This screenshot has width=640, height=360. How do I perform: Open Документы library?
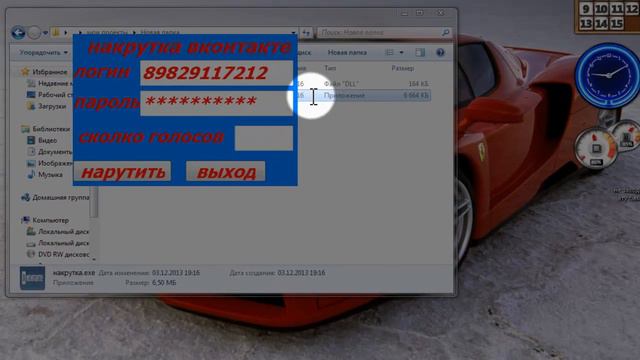[49, 152]
